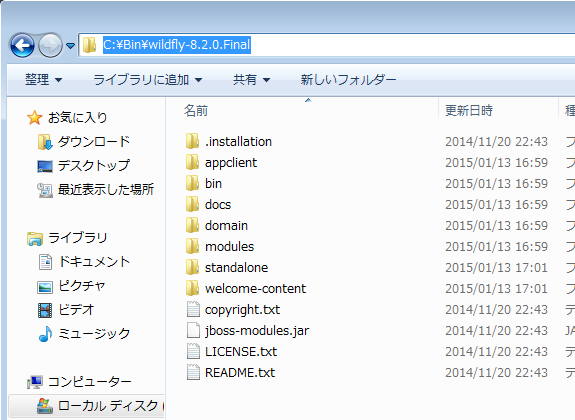Sort by the 更新日時 column header
The image size is (575, 420).
(x=469, y=110)
